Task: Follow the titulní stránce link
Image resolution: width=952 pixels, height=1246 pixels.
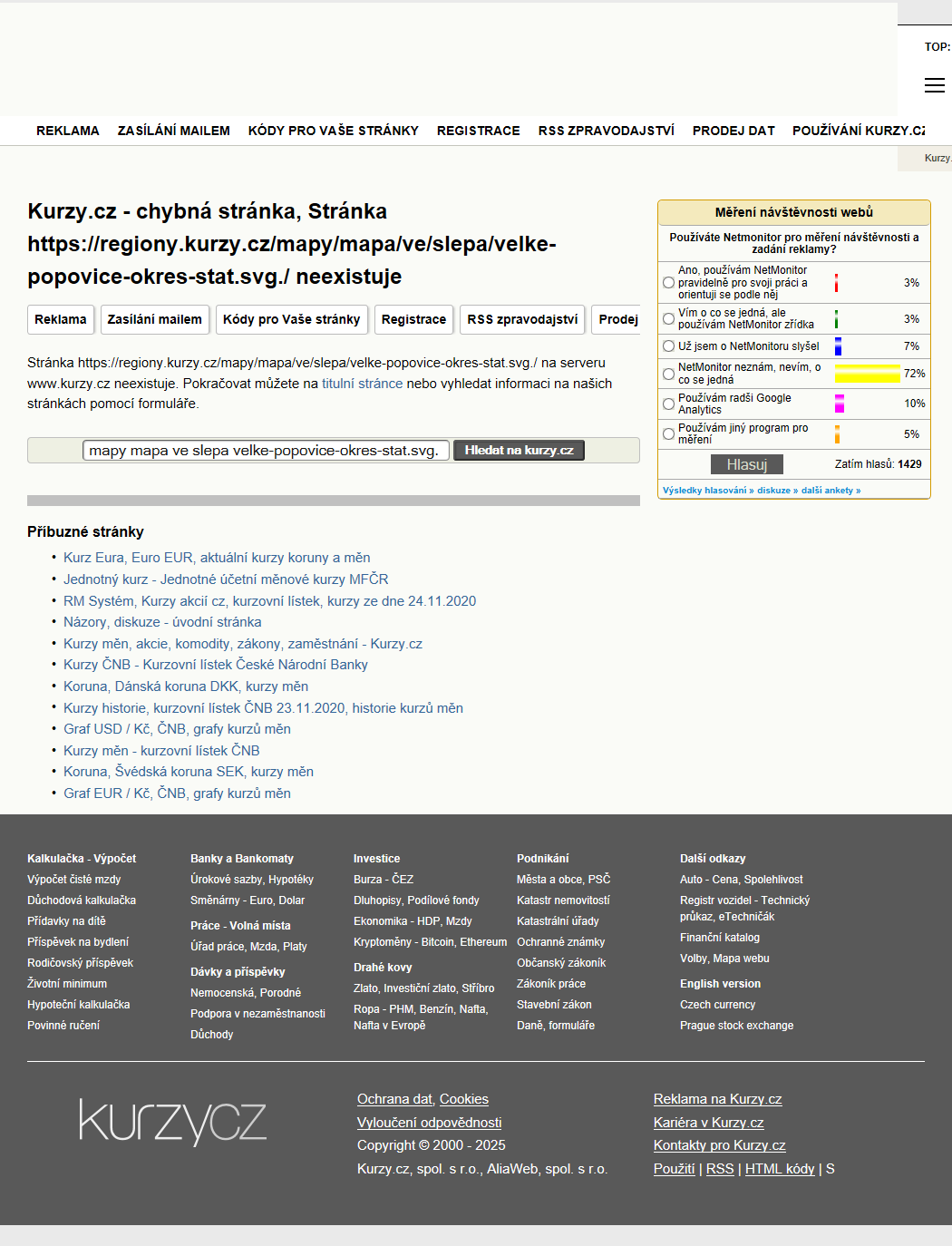Action: 362,384
